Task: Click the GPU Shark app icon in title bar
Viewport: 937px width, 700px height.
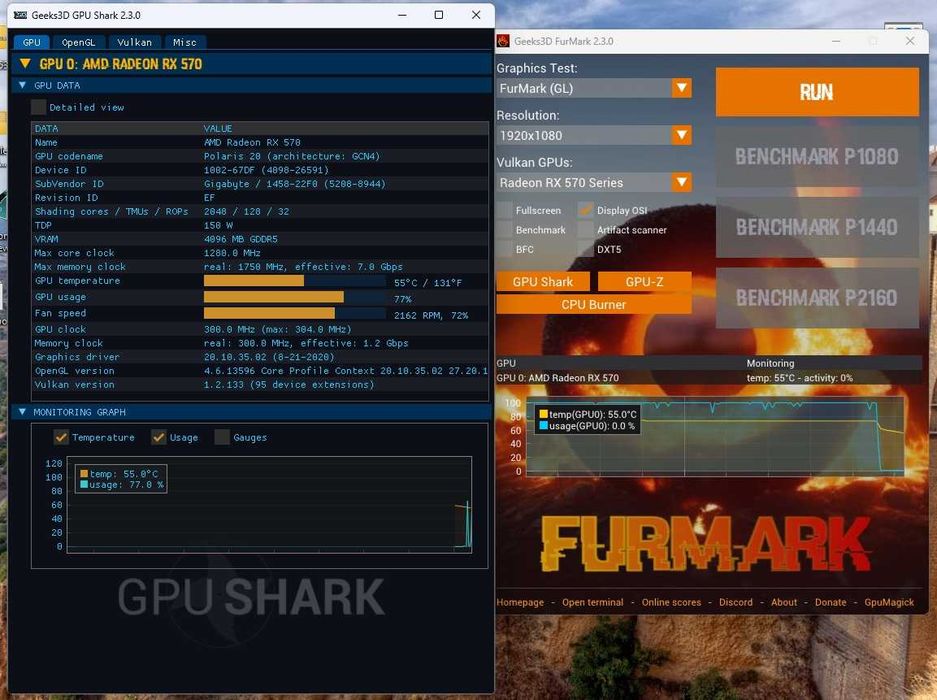Action: coord(20,15)
